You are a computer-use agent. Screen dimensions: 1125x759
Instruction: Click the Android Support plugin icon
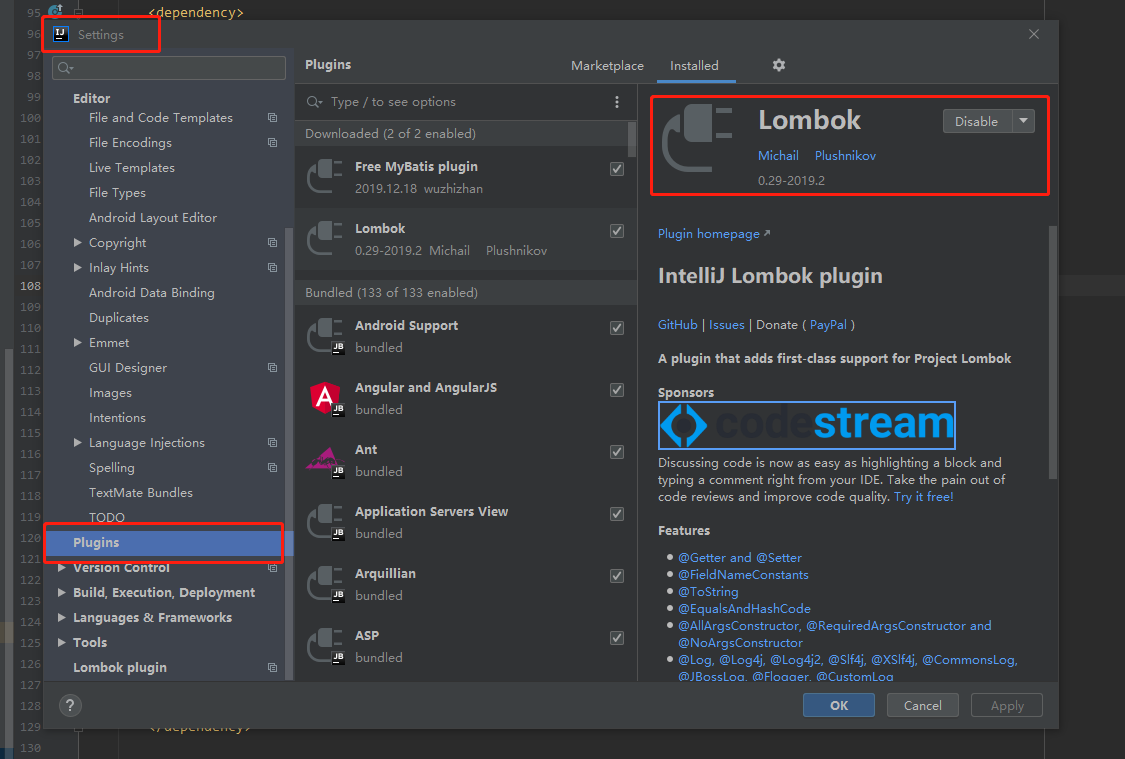click(x=325, y=336)
